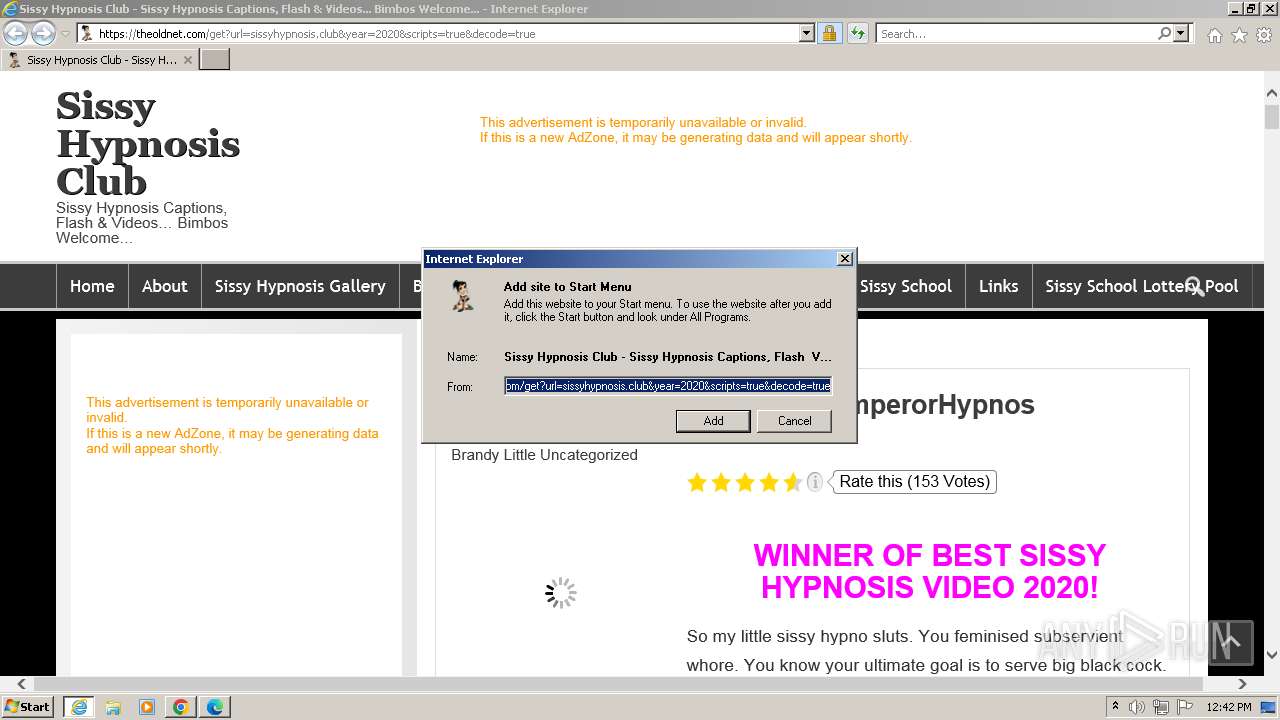Open the Brandy Little author link
The height and width of the screenshot is (720, 1280).
coord(493,455)
